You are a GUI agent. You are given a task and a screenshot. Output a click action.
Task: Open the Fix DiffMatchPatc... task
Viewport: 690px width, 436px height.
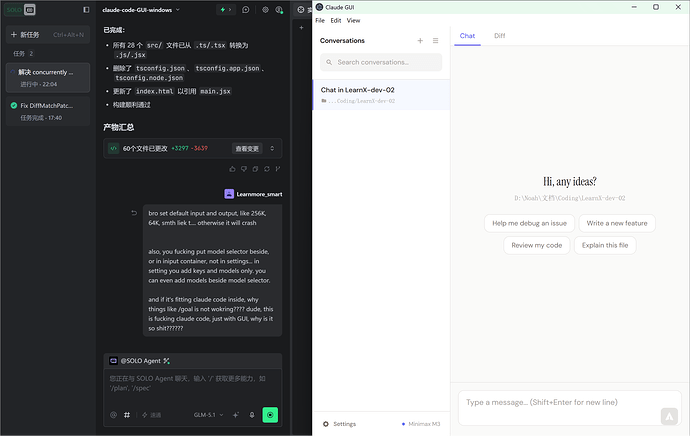(x=48, y=111)
